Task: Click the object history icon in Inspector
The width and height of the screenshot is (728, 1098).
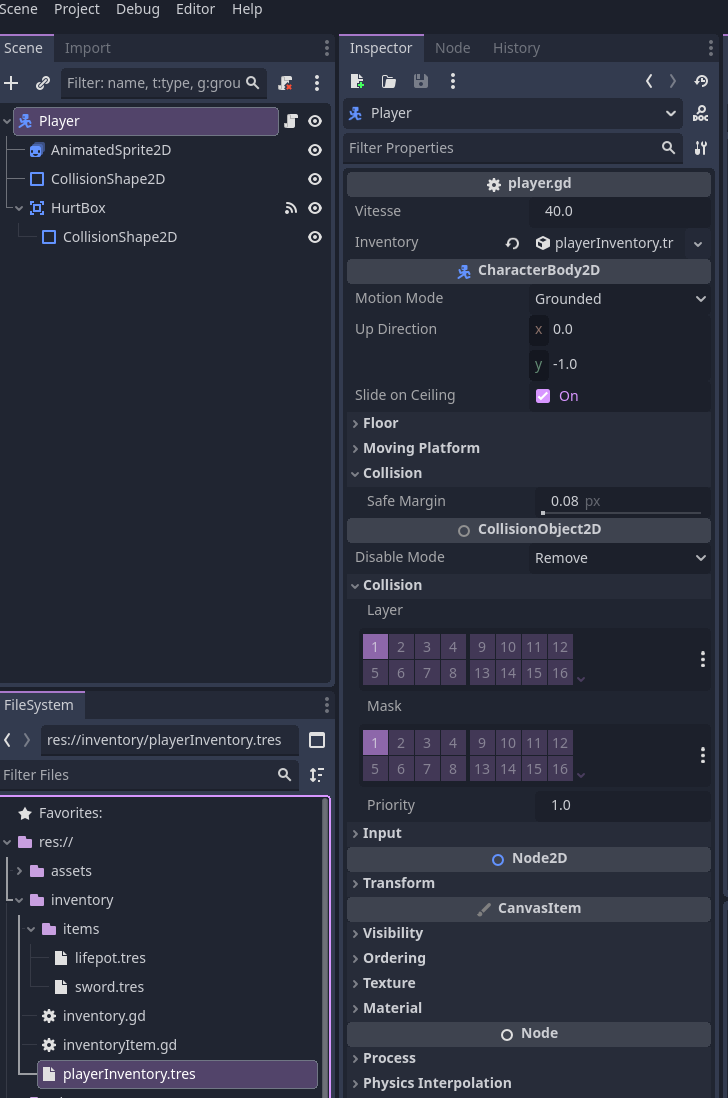Action: click(x=701, y=81)
